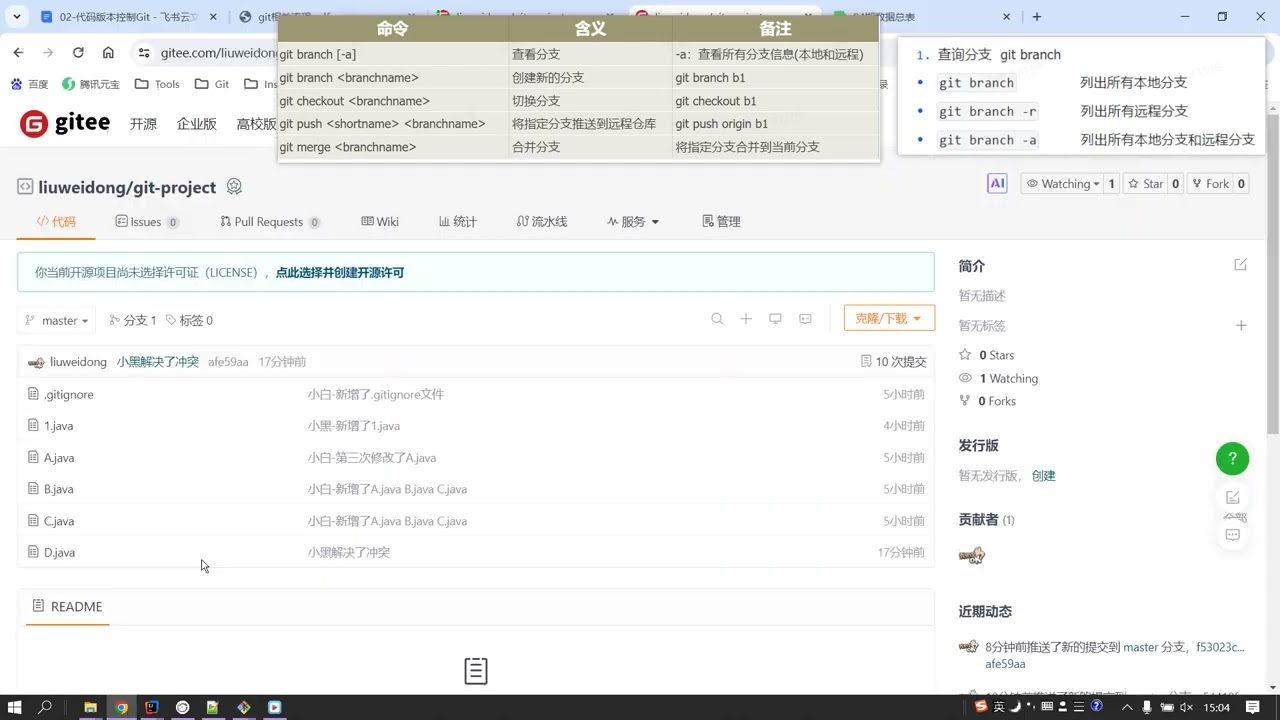Click the icon left of 克隆/下载

click(805, 318)
